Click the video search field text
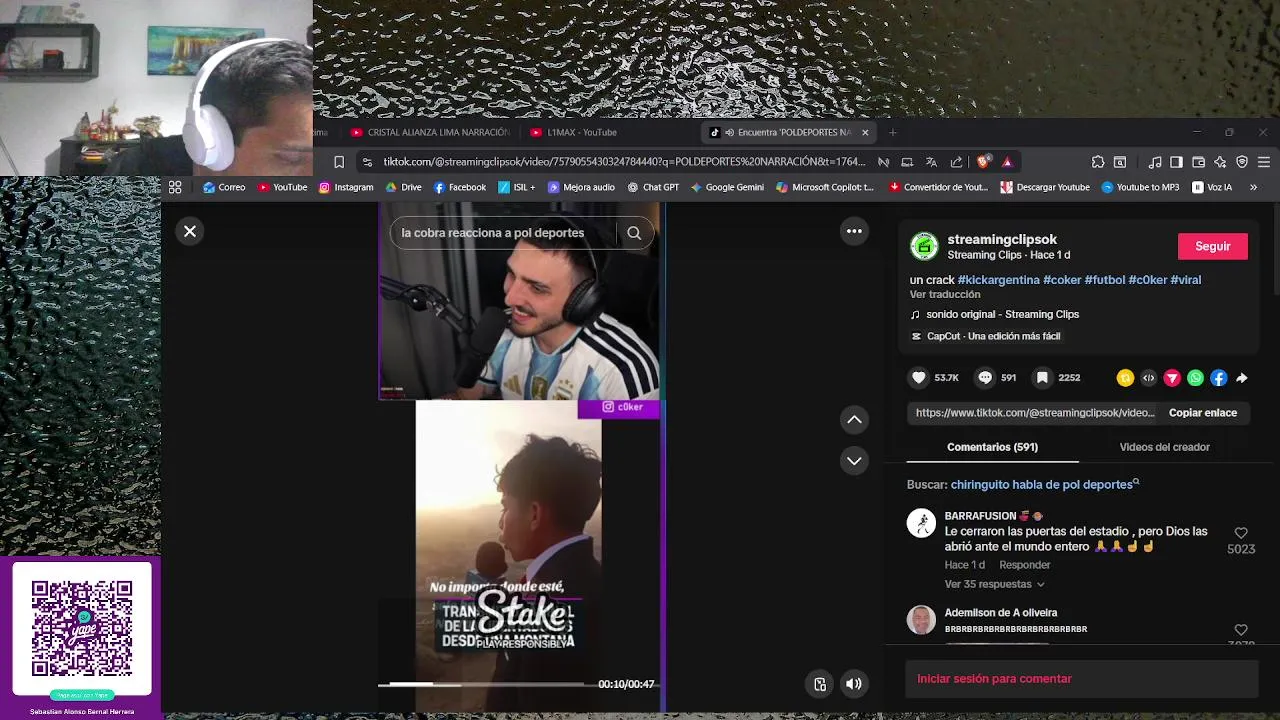Screen dimensions: 1280x720 [493, 233]
